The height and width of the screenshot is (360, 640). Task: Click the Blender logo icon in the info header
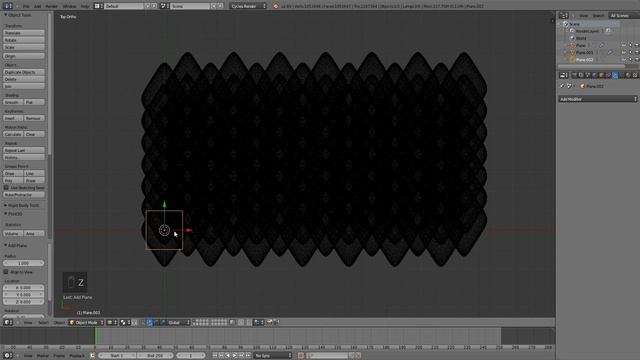276,6
